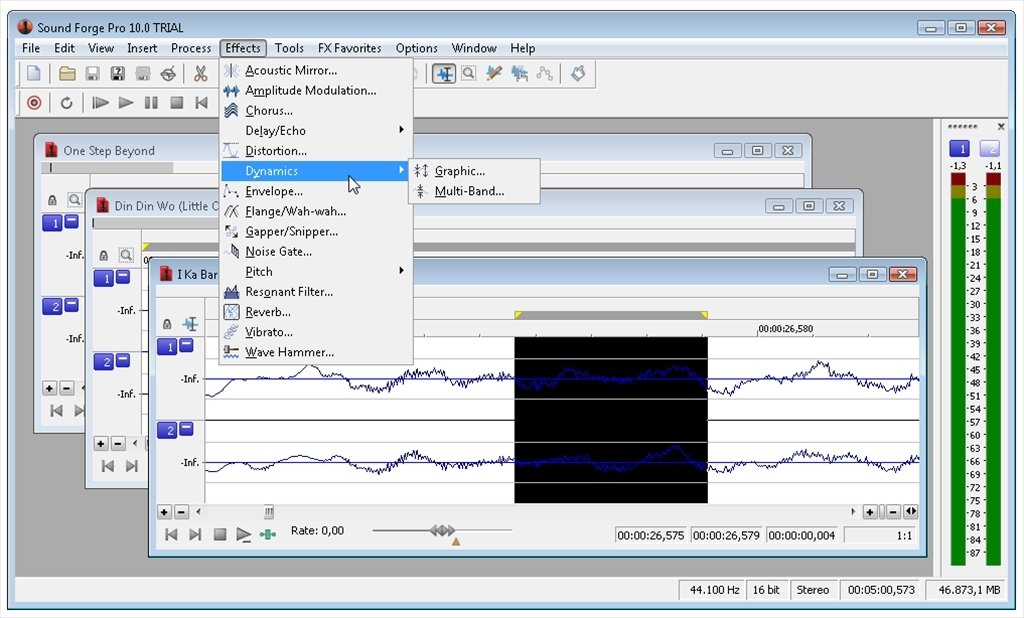The height and width of the screenshot is (618, 1024).
Task: Select the Pencil tool in the main toolbar
Action: point(494,73)
